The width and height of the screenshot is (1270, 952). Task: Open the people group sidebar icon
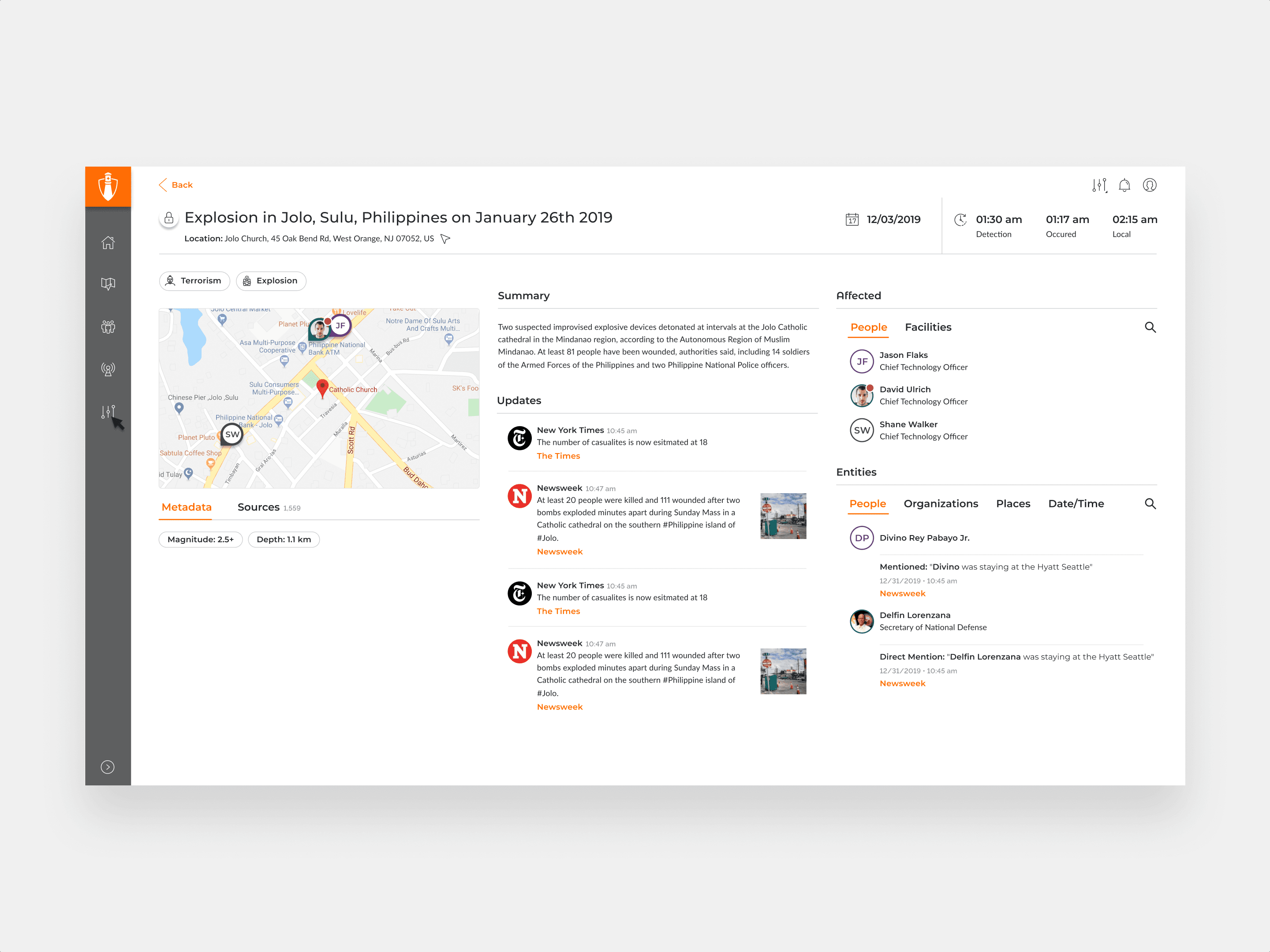108,327
